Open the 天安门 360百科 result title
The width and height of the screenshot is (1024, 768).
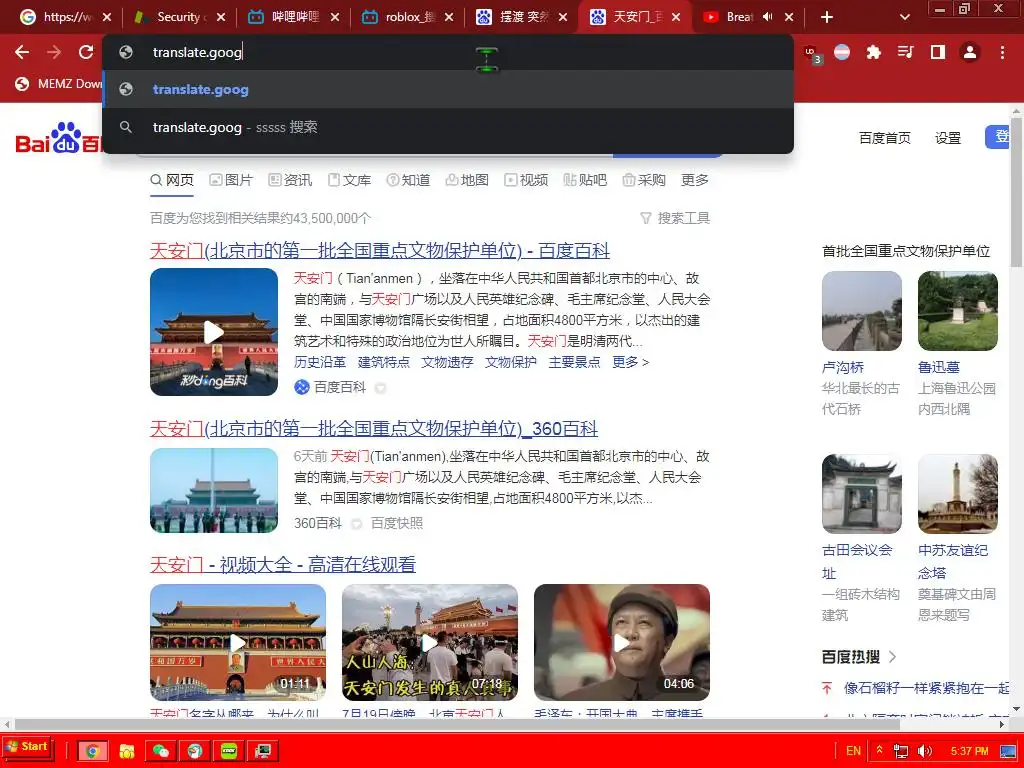pyautogui.click(x=374, y=428)
